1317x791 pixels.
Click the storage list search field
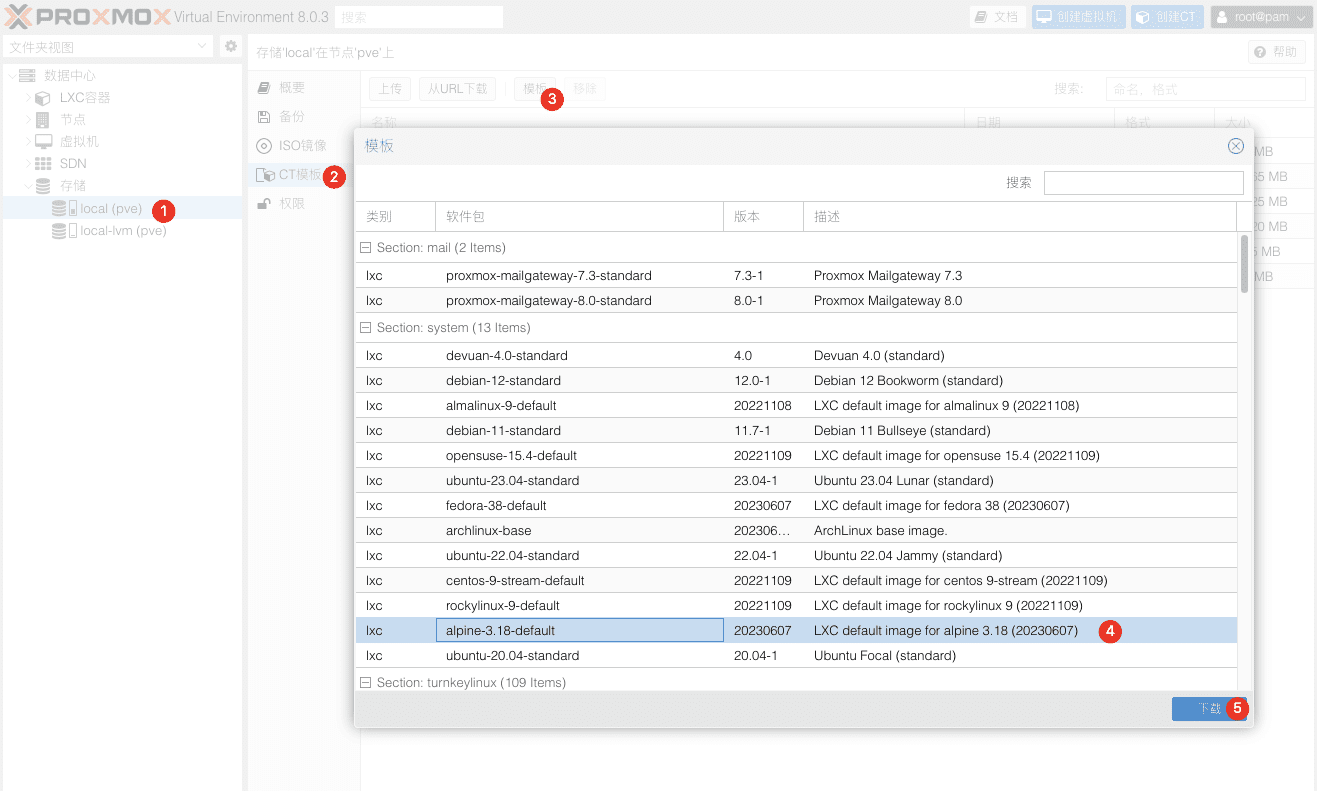pyautogui.click(x=1205, y=89)
